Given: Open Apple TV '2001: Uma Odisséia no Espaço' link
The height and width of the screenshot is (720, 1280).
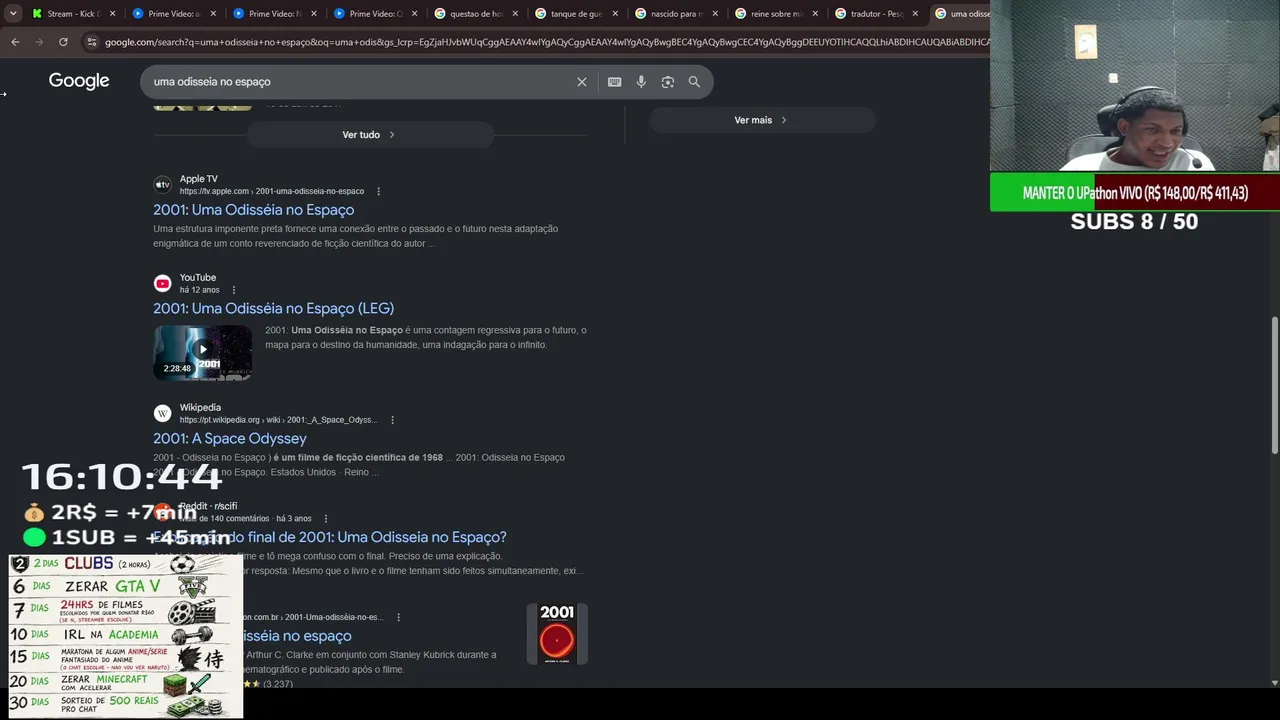Looking at the screenshot, I should (x=253, y=210).
